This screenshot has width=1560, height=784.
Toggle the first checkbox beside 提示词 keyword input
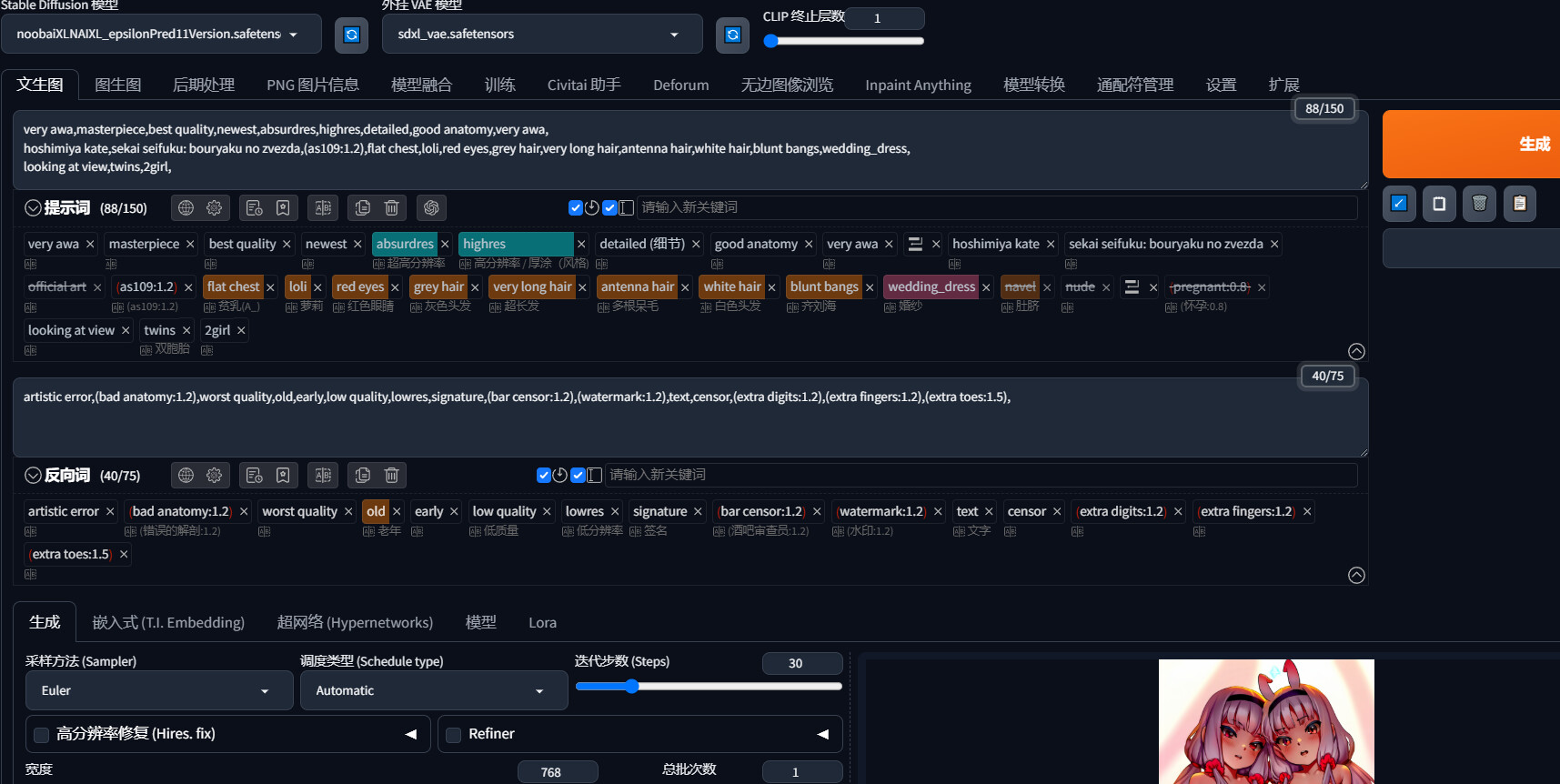(576, 207)
